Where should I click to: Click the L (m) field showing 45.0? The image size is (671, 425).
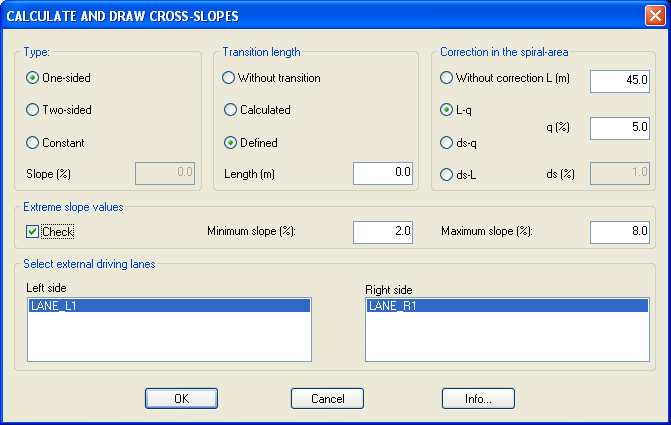point(620,81)
